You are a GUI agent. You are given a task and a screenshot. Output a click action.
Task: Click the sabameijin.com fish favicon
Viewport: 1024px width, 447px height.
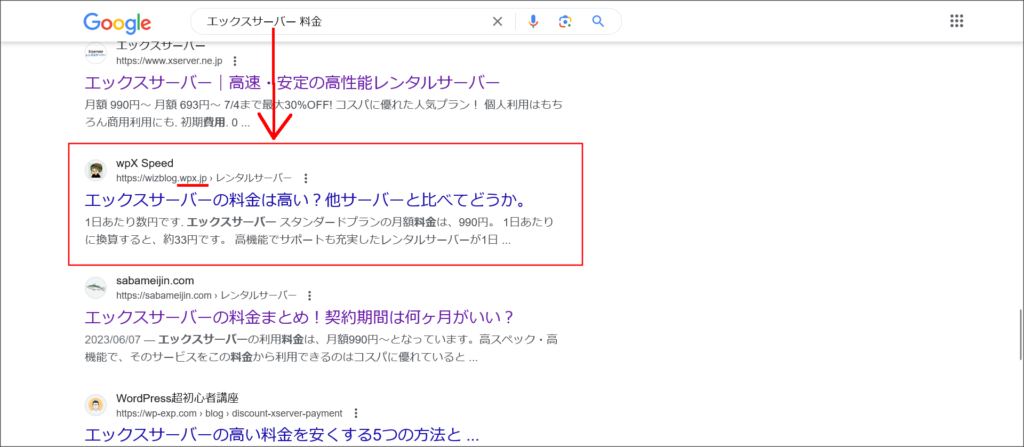(95, 288)
